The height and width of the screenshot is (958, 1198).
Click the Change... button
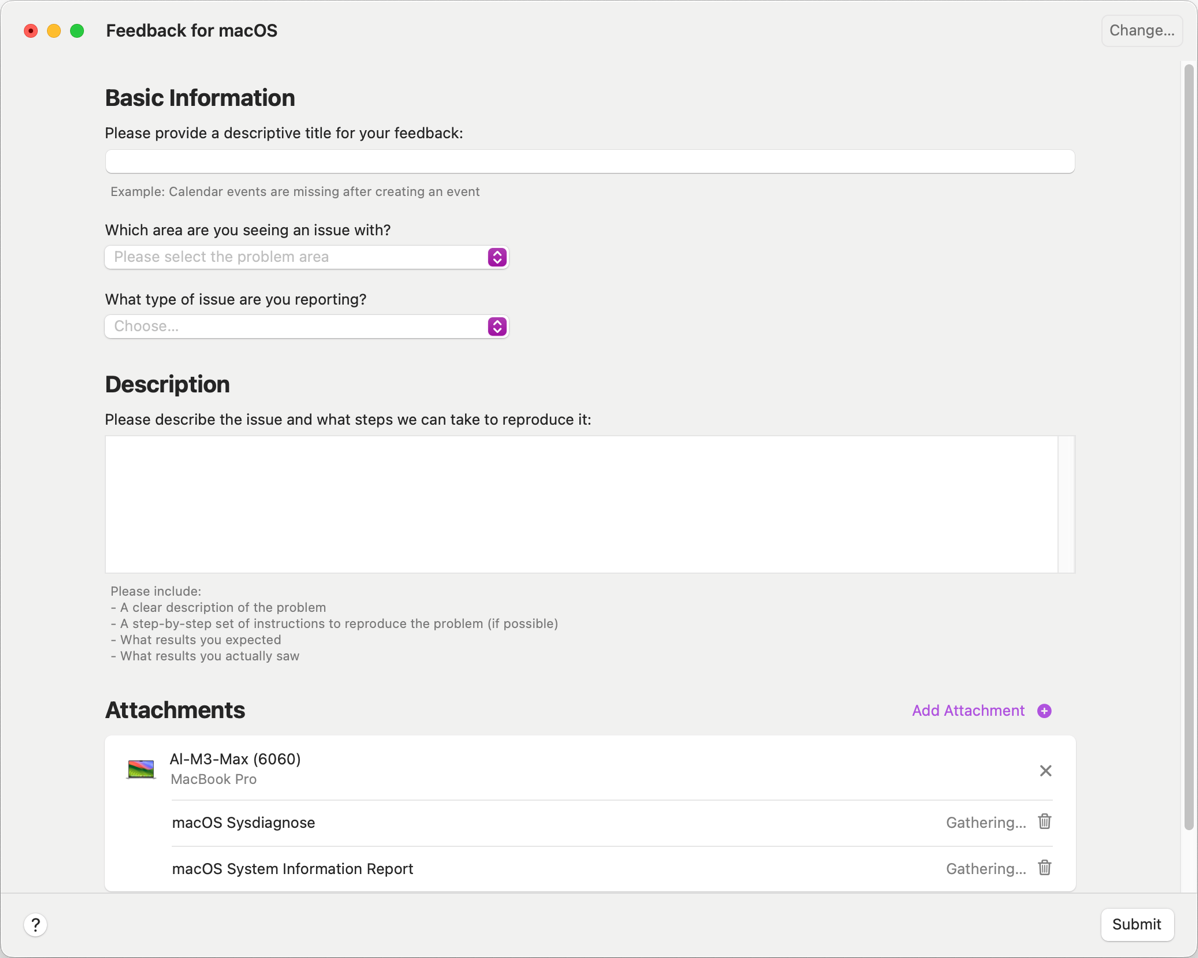1141,31
